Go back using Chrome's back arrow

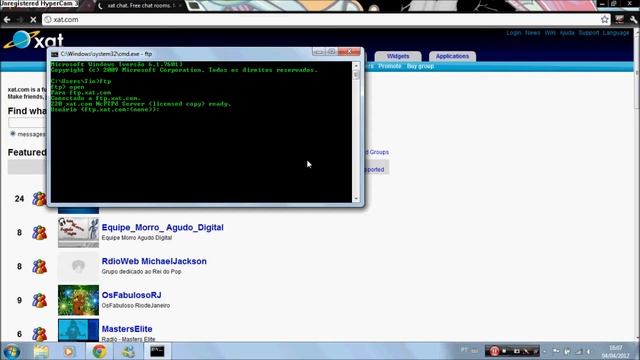pos(7,20)
